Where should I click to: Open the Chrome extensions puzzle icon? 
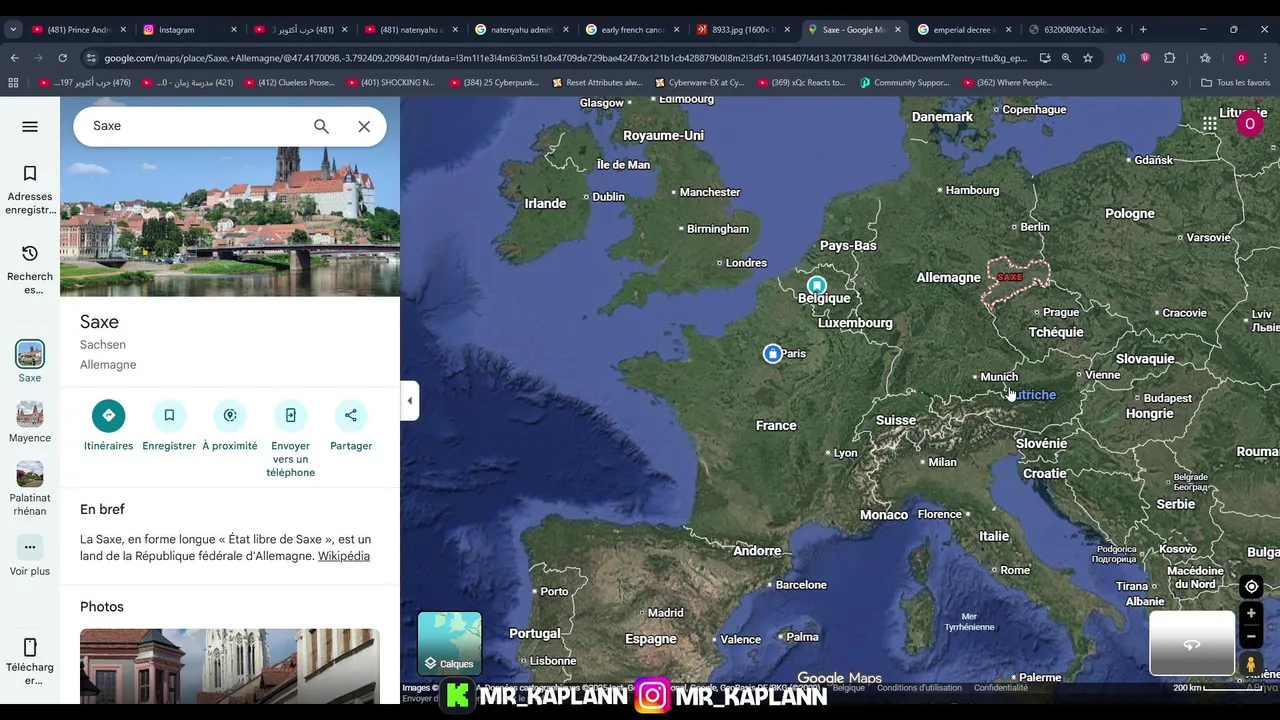[x=1169, y=58]
